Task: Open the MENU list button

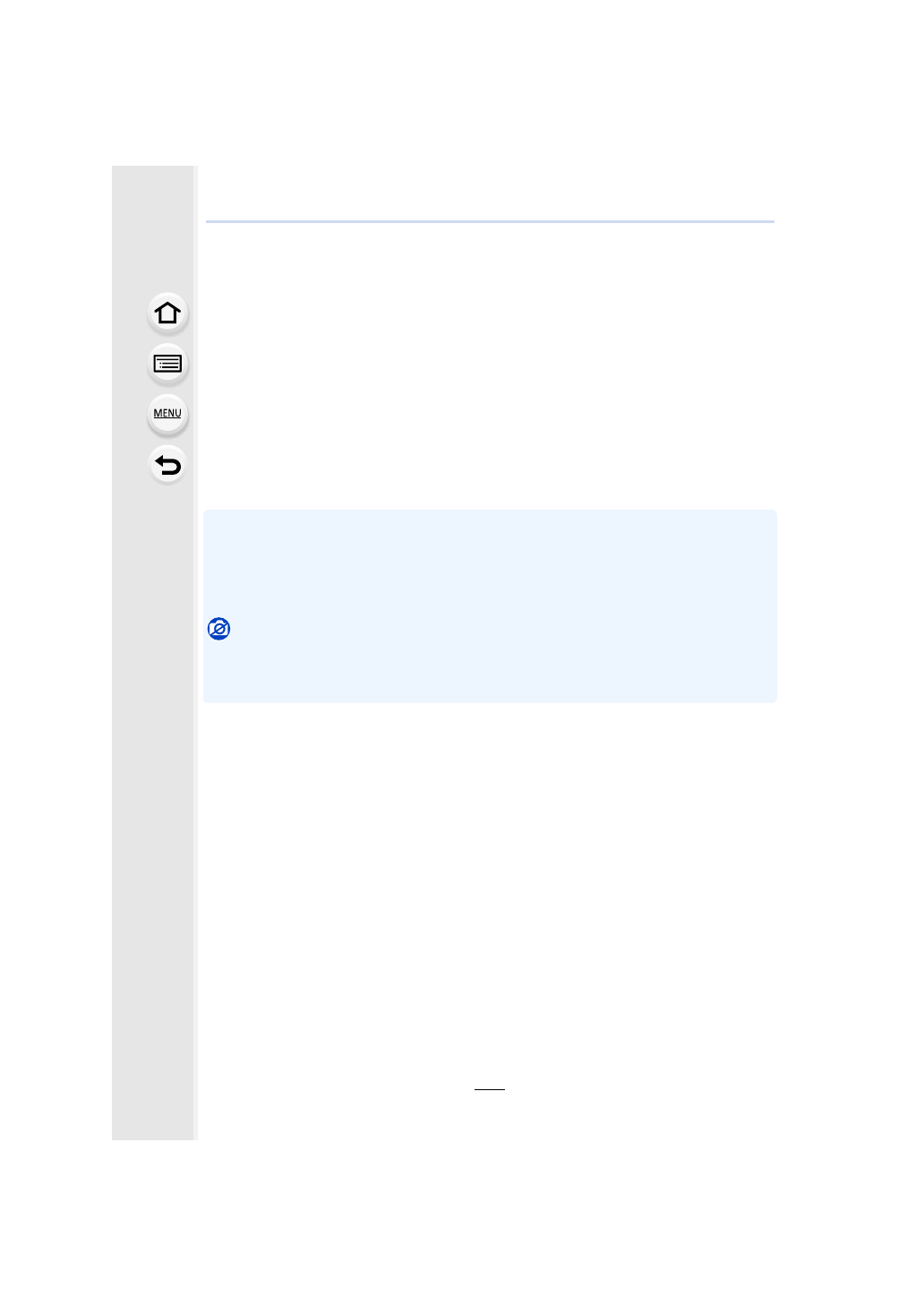Action: pyautogui.click(x=167, y=414)
